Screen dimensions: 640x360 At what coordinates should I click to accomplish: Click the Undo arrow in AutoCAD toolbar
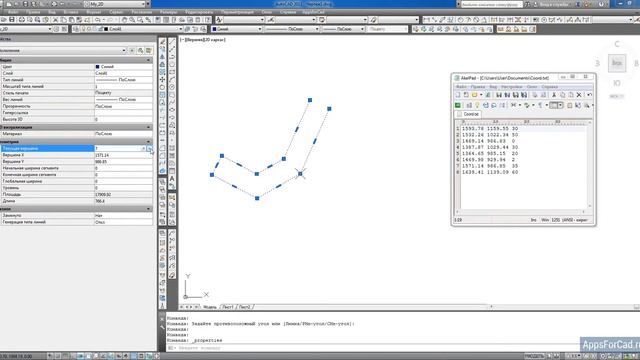(x=98, y=20)
